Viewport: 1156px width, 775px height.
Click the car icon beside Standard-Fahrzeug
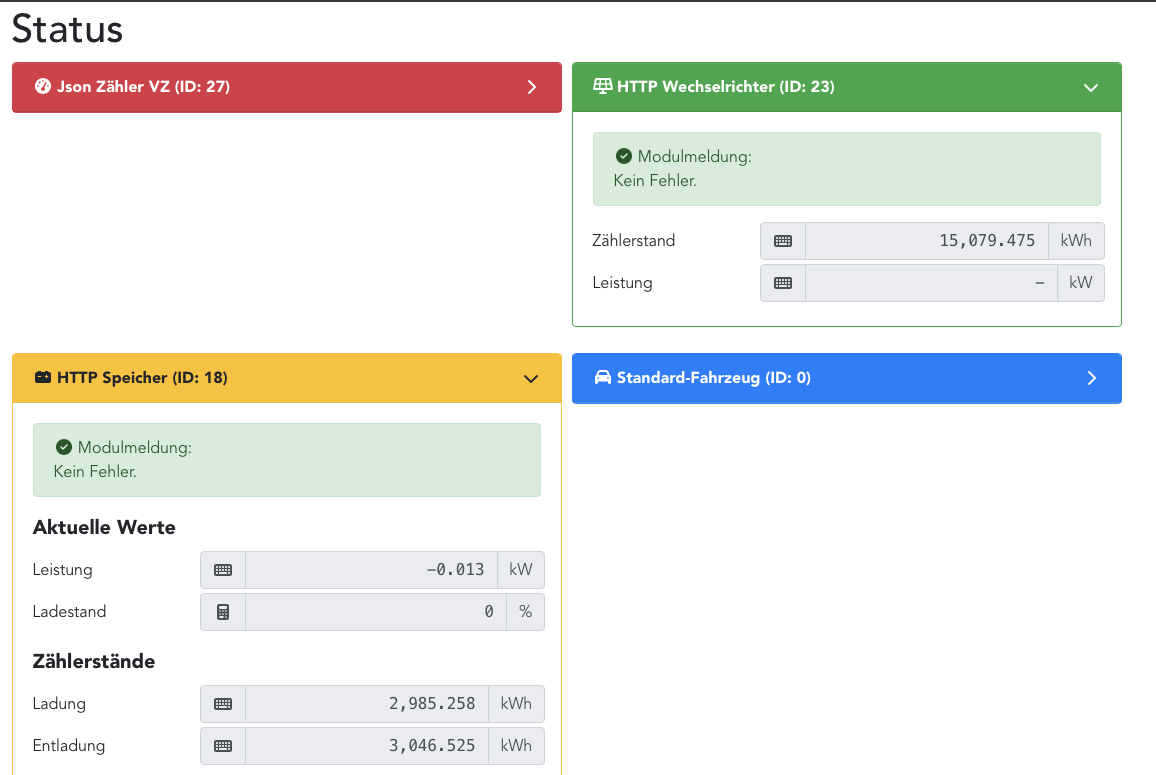point(602,378)
